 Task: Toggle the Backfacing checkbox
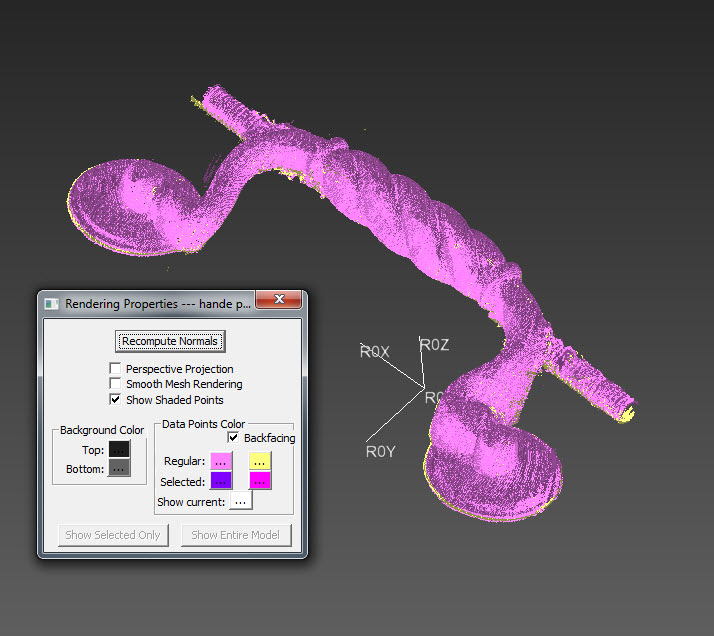pyautogui.click(x=233, y=438)
